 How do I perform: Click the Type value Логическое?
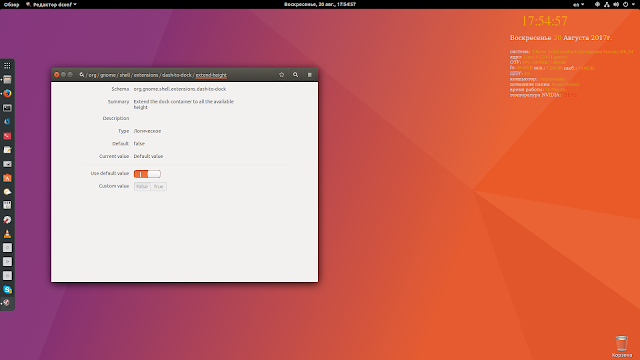[x=147, y=131]
